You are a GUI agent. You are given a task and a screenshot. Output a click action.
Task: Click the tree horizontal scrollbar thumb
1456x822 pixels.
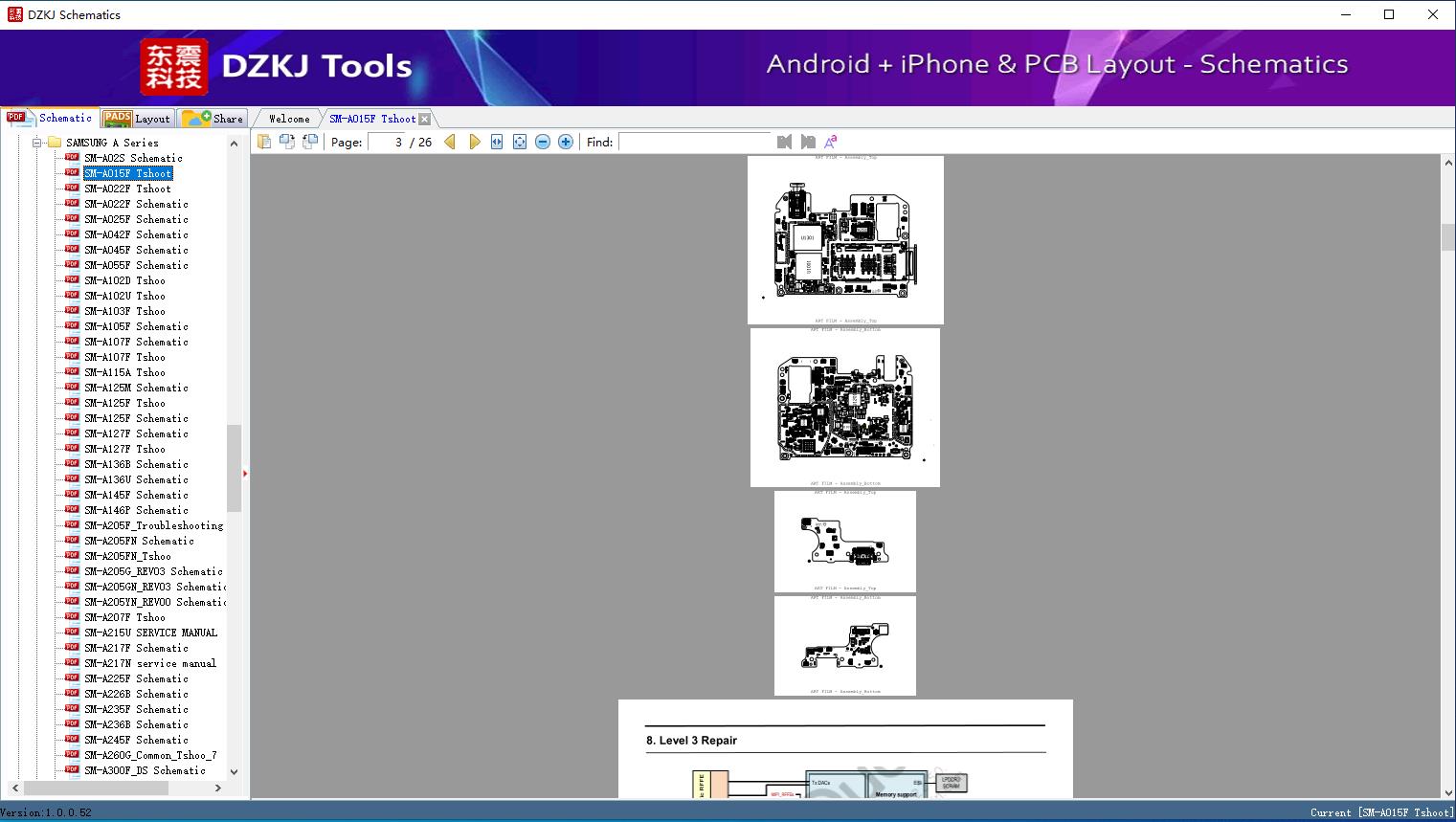click(x=96, y=789)
